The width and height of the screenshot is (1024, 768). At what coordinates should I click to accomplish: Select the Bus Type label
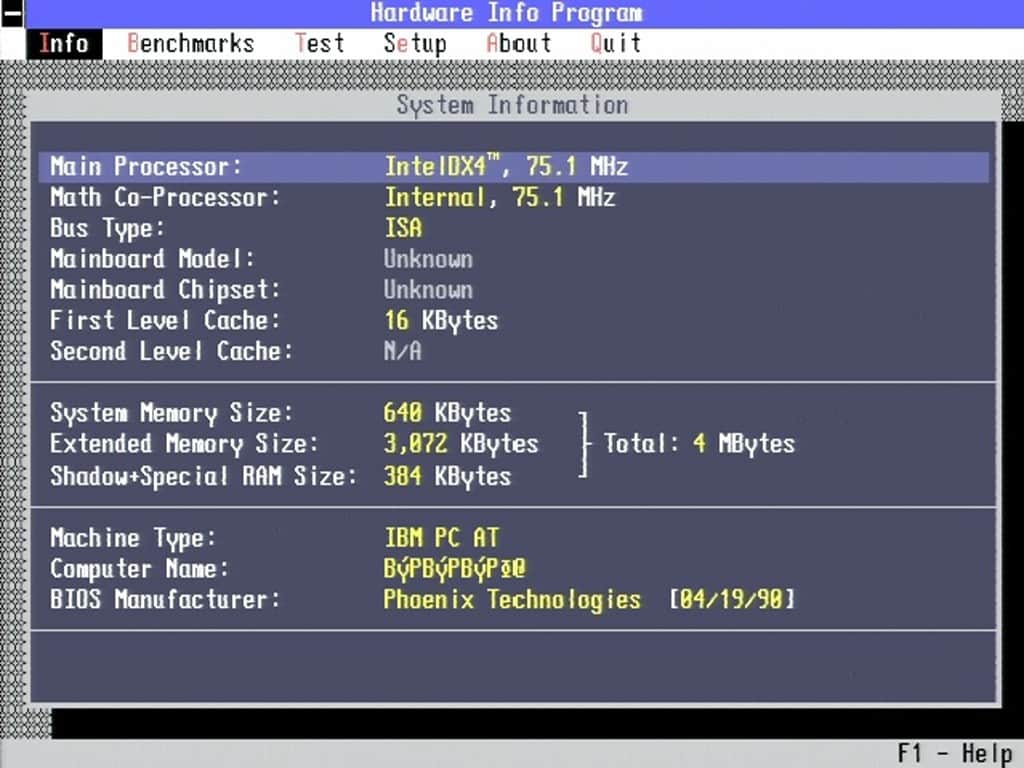tap(108, 229)
